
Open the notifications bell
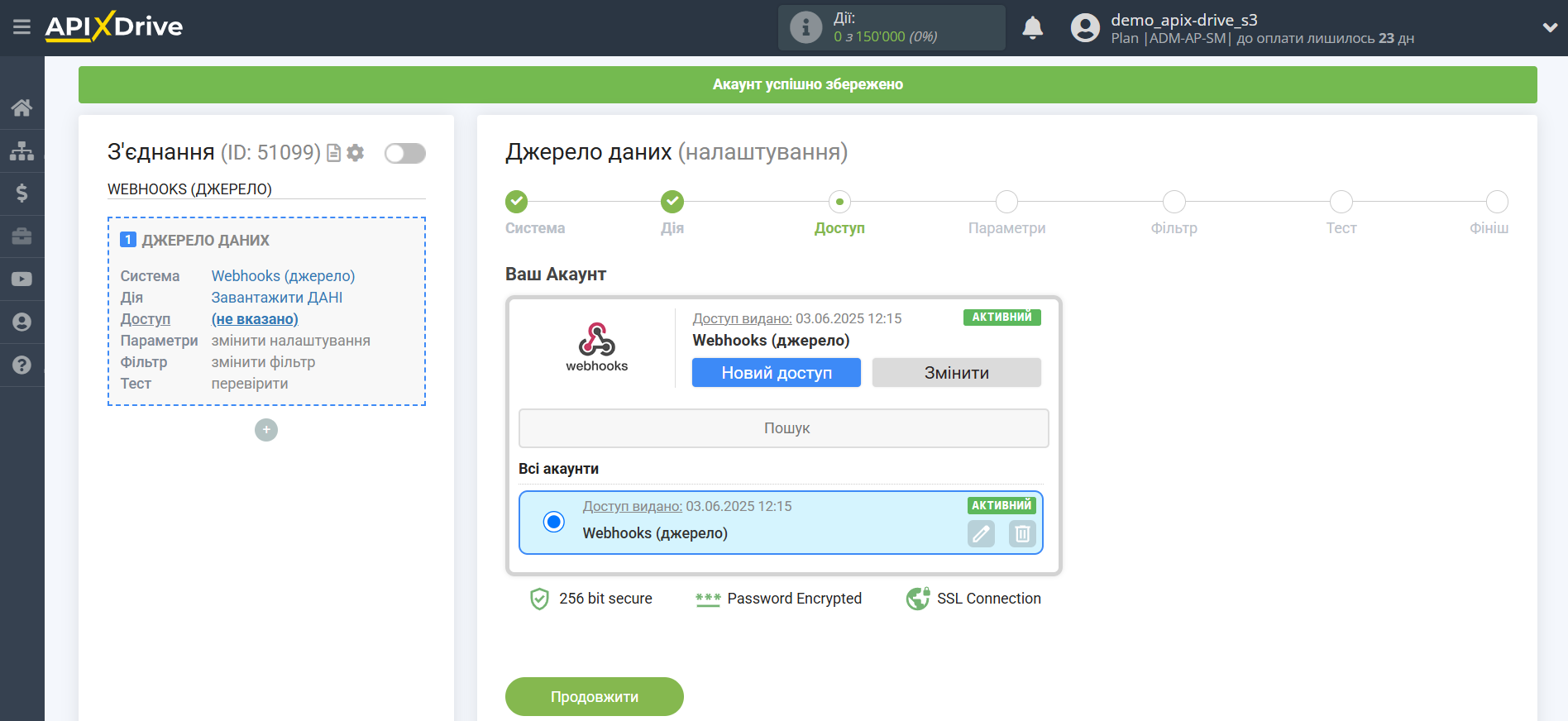click(1032, 28)
